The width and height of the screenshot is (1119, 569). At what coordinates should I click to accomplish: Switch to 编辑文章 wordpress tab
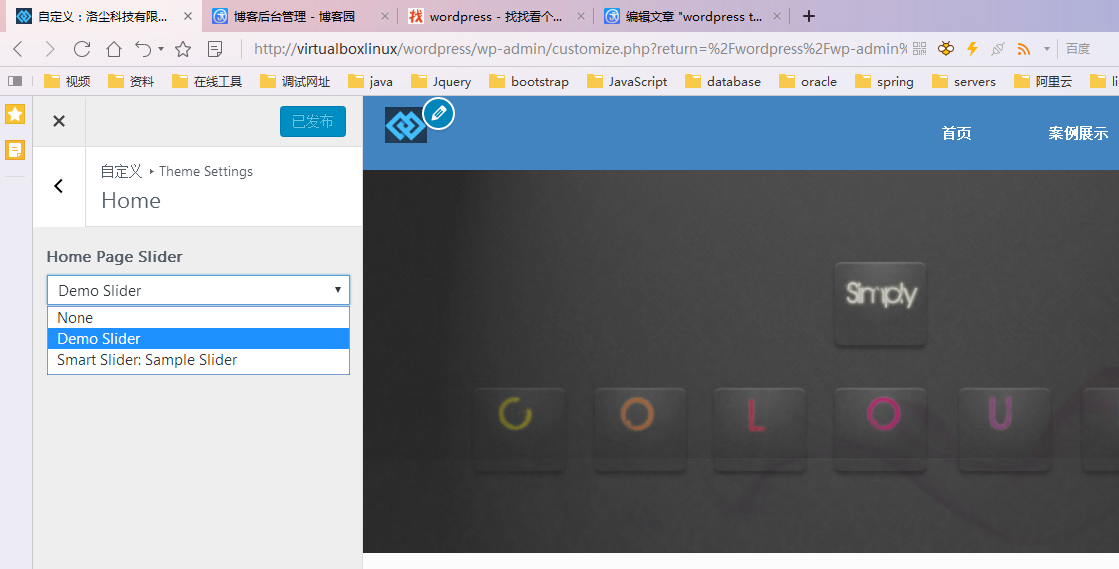(691, 16)
